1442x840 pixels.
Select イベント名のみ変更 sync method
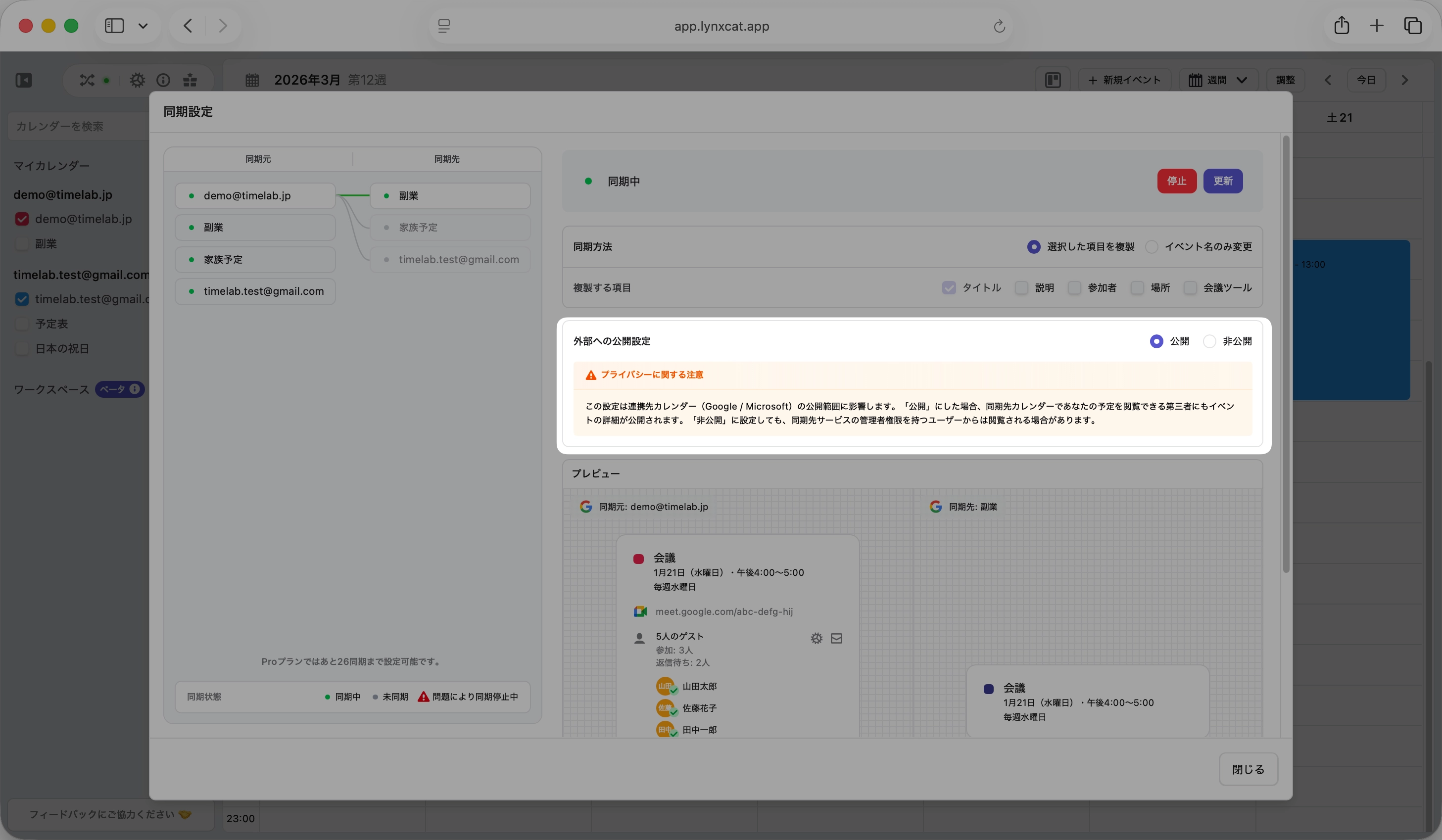[1152, 247]
